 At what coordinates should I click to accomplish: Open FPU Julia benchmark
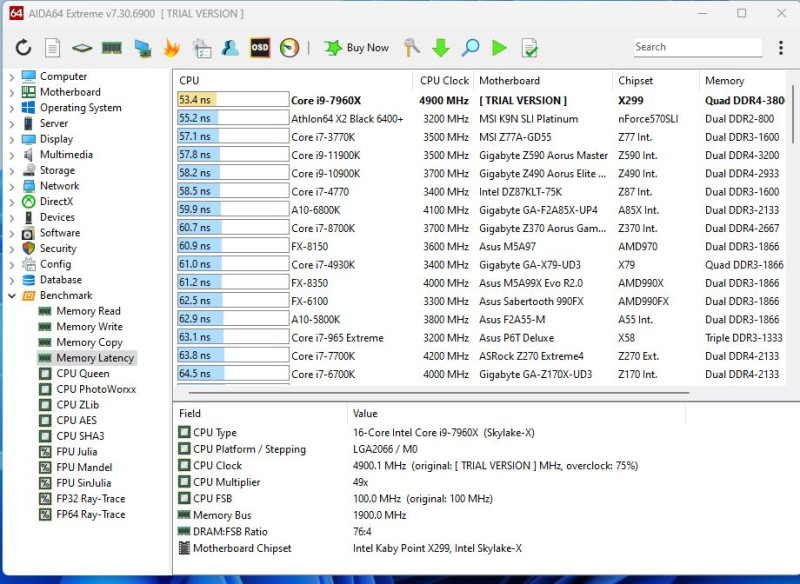[77, 452]
